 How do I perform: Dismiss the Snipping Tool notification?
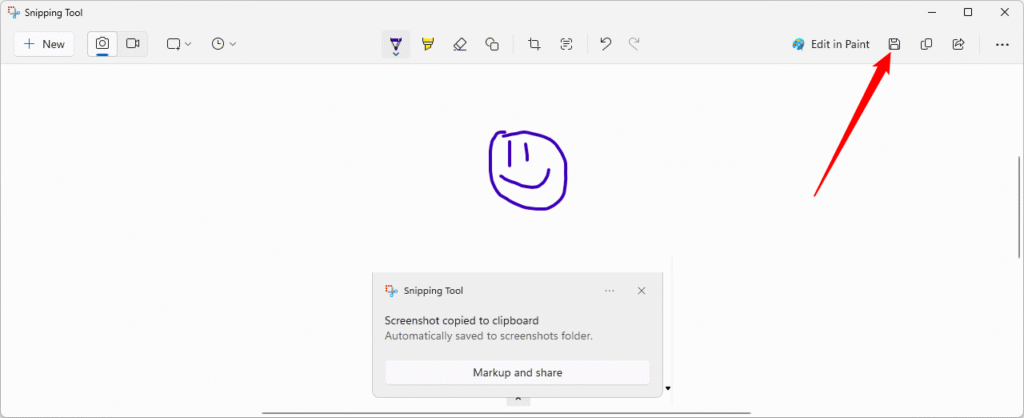click(x=641, y=291)
